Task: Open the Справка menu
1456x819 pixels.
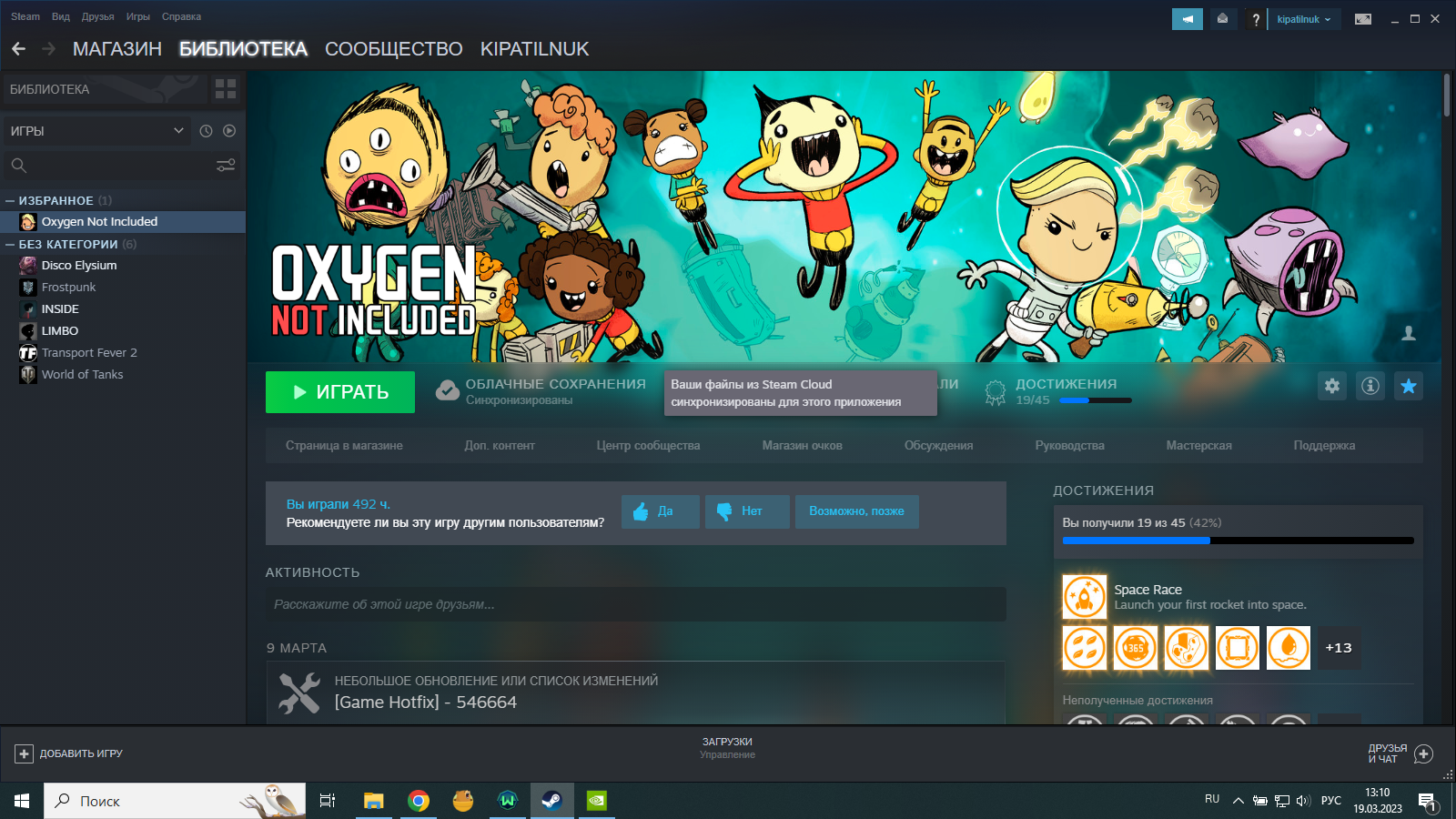Action: click(182, 16)
